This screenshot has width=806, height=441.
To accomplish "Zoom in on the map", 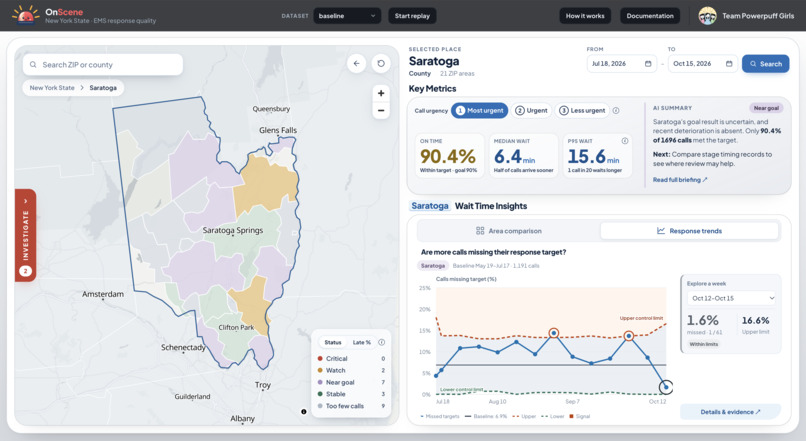I will click(x=381, y=94).
